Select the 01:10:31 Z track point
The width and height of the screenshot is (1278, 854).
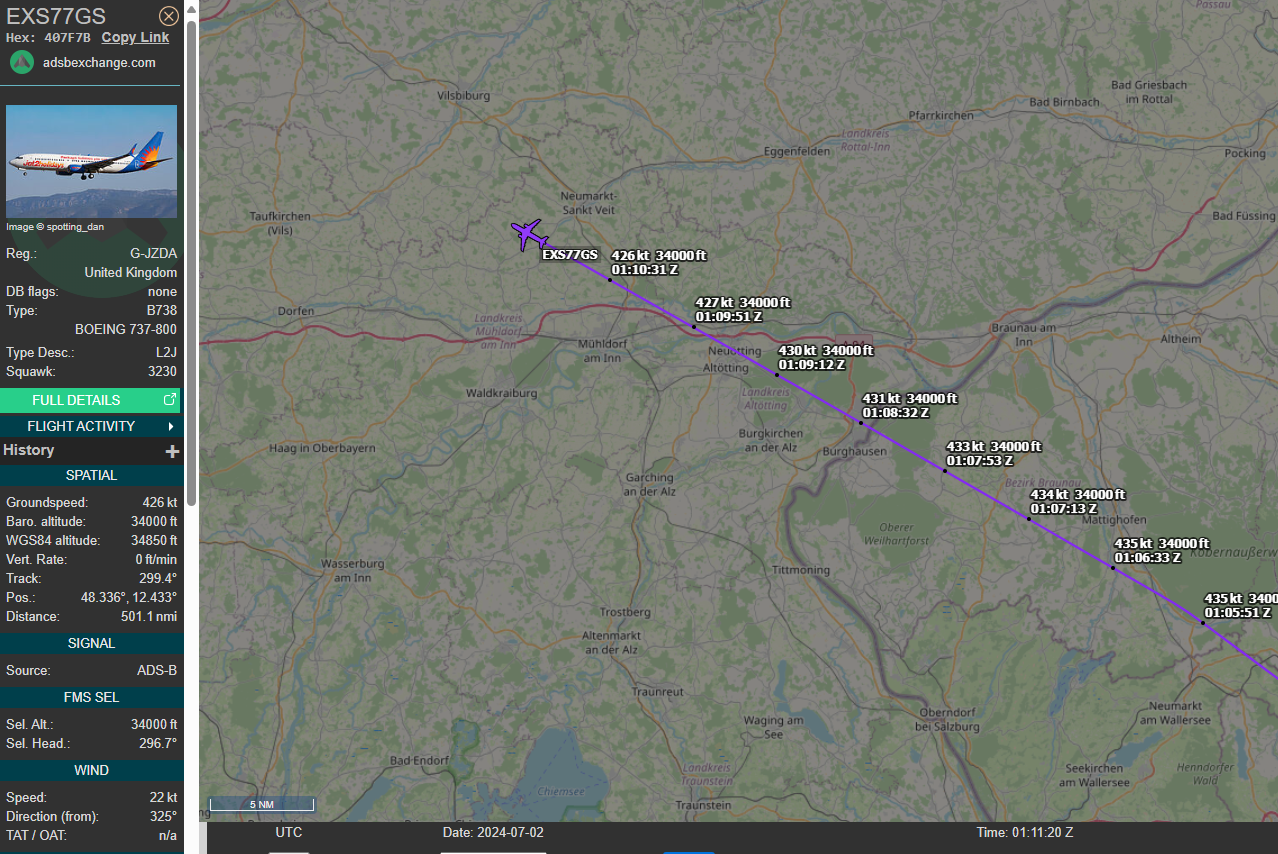click(610, 280)
